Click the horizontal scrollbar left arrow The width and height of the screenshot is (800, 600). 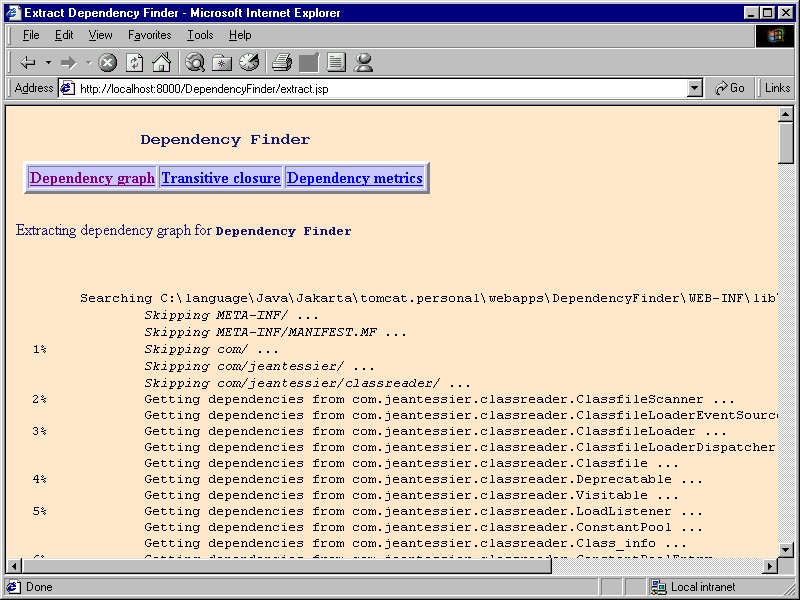click(x=13, y=565)
